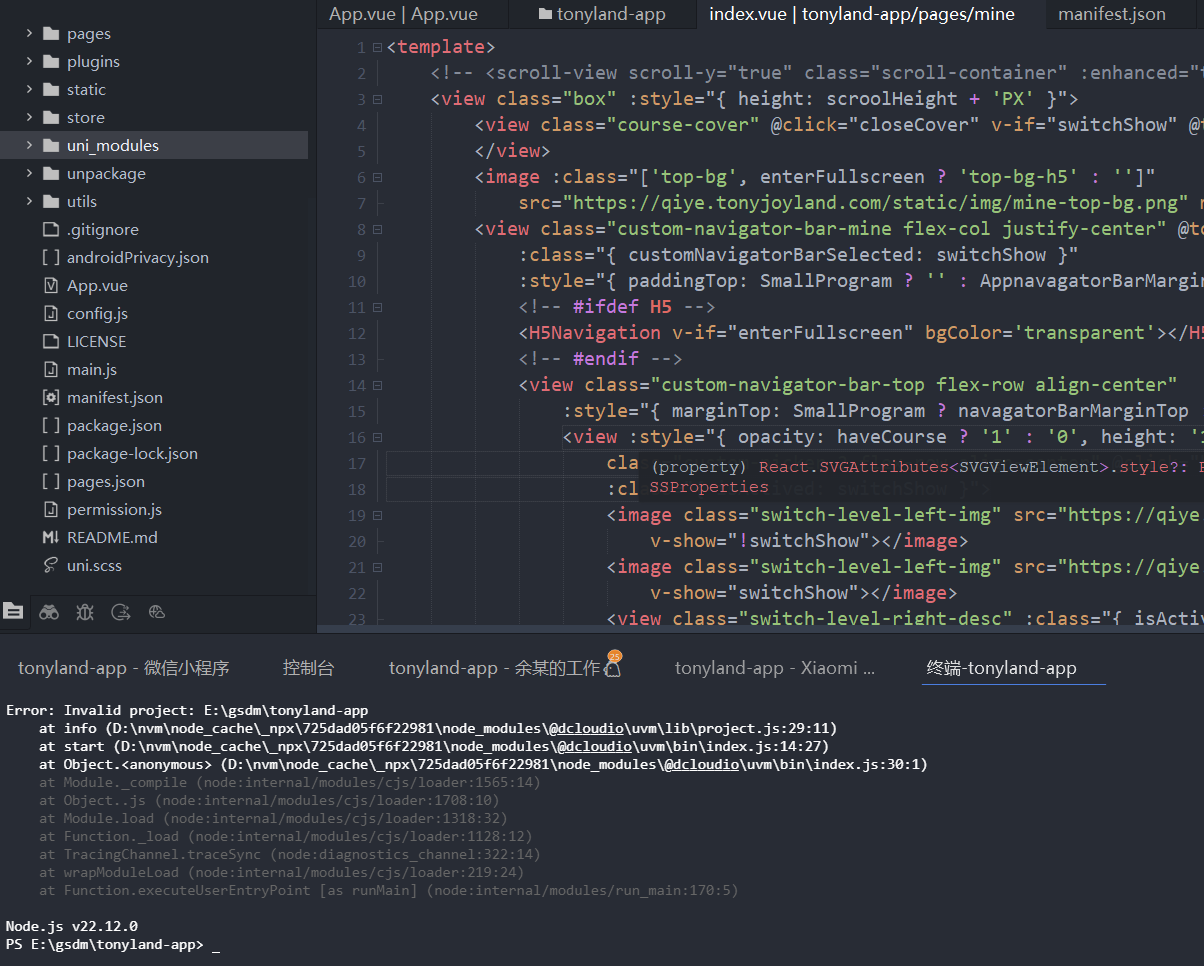Click the notification badge on 余某的工作 tab
Viewport: 1204px width, 966px height.
614,657
